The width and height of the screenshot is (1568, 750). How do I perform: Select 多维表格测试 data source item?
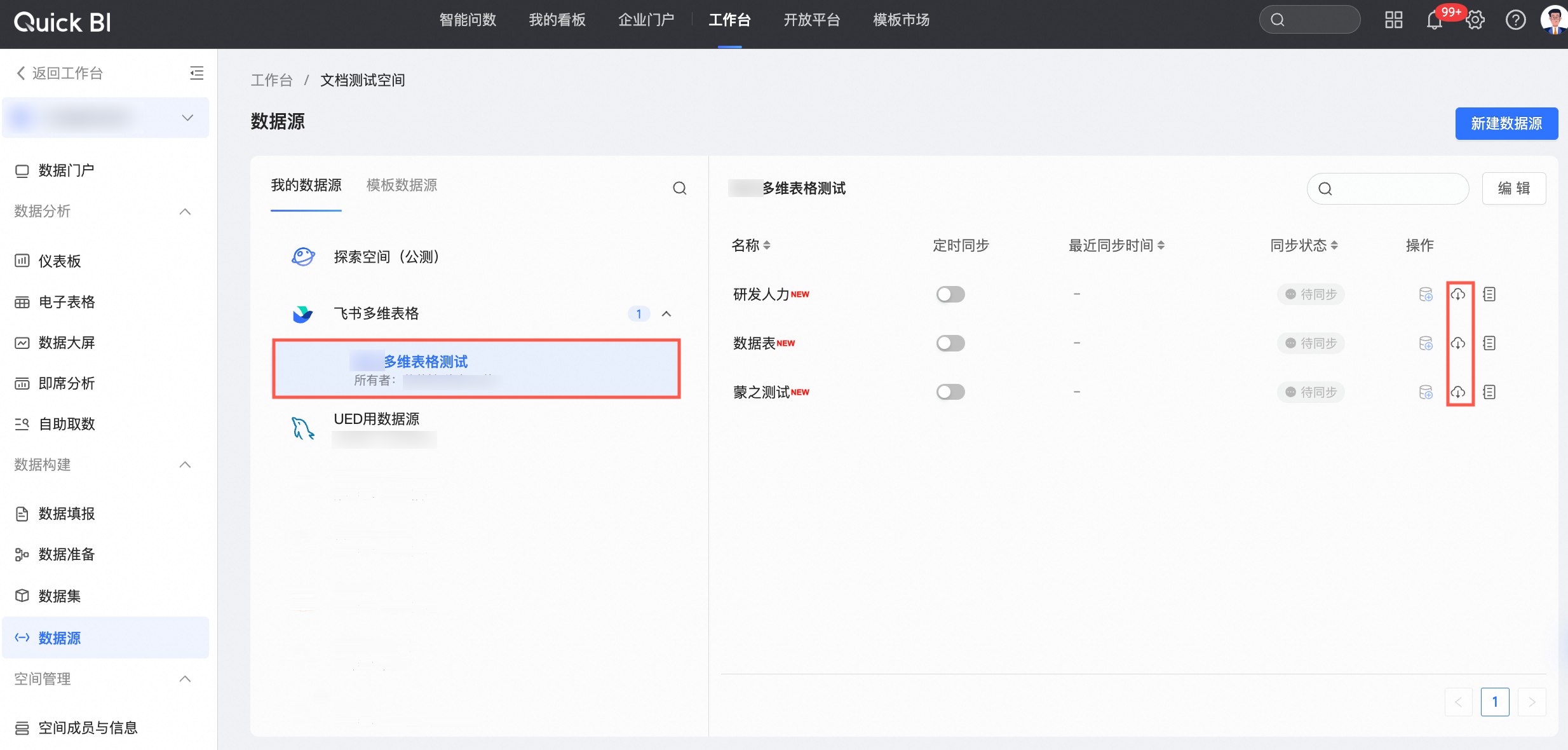click(476, 369)
